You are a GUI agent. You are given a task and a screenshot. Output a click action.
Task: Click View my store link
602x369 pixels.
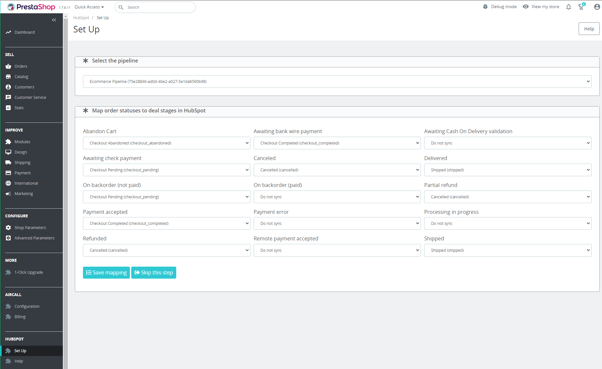pos(541,7)
